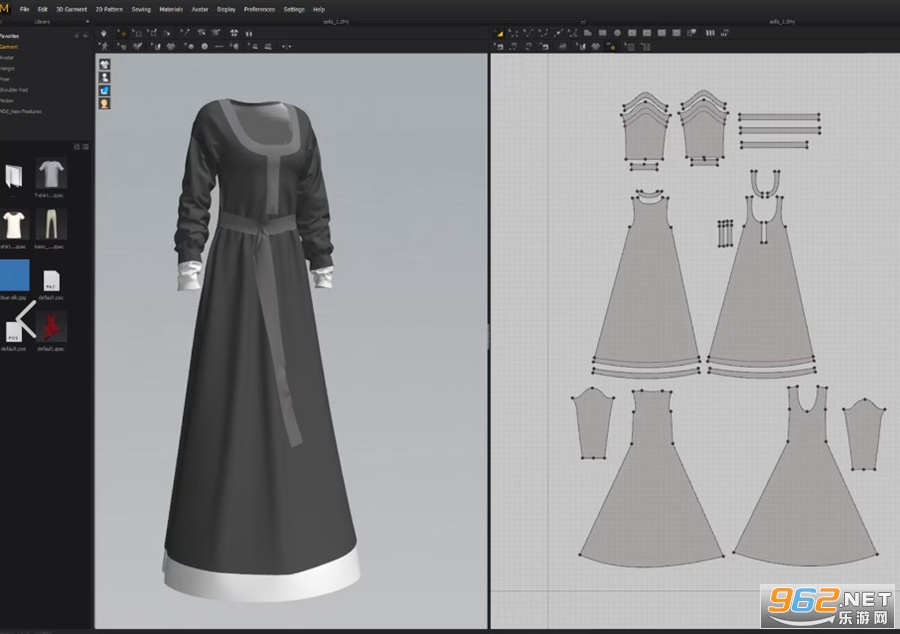
Task: Open the Edit menu
Action: pos(42,9)
